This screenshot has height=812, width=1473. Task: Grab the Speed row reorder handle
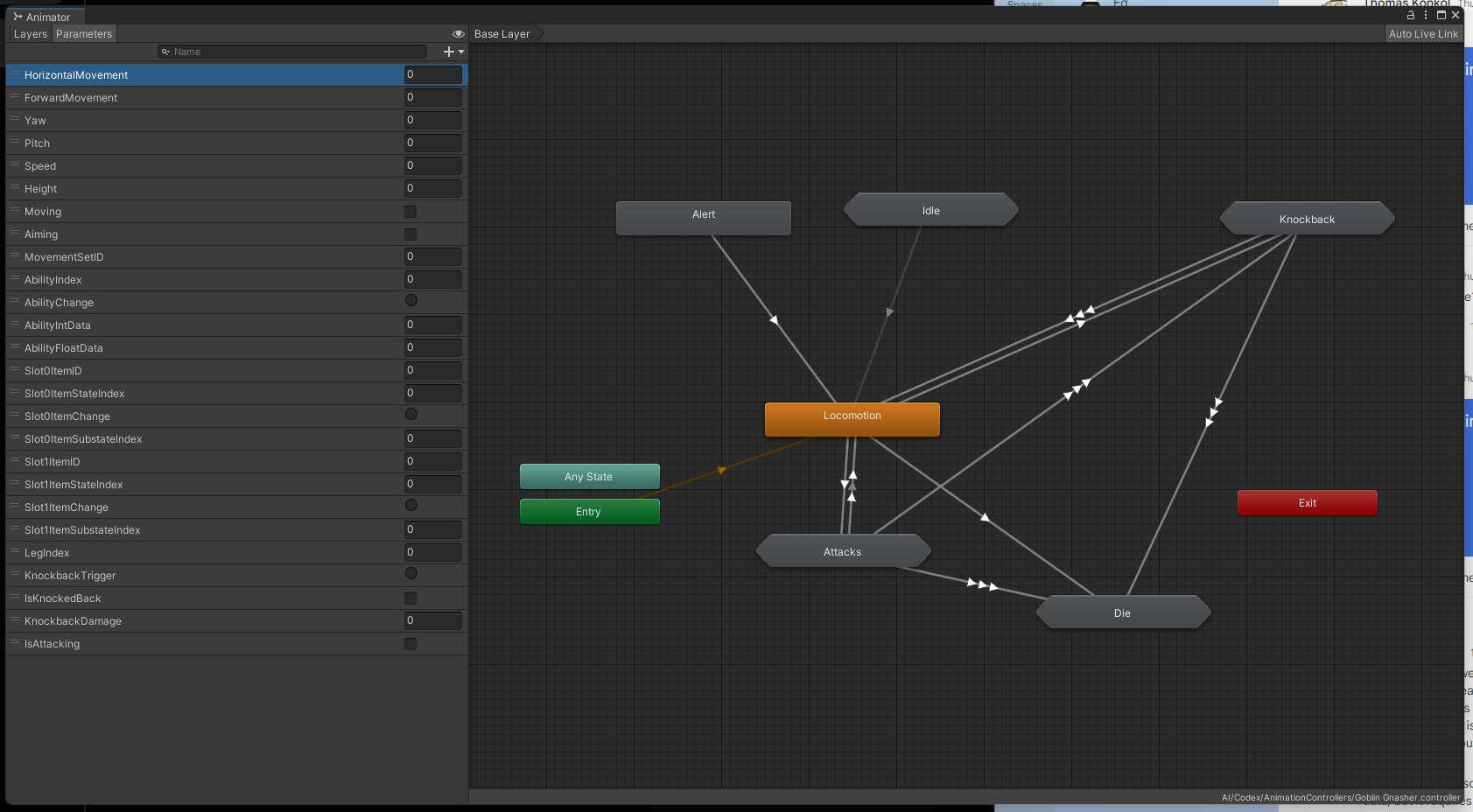pyautogui.click(x=15, y=165)
